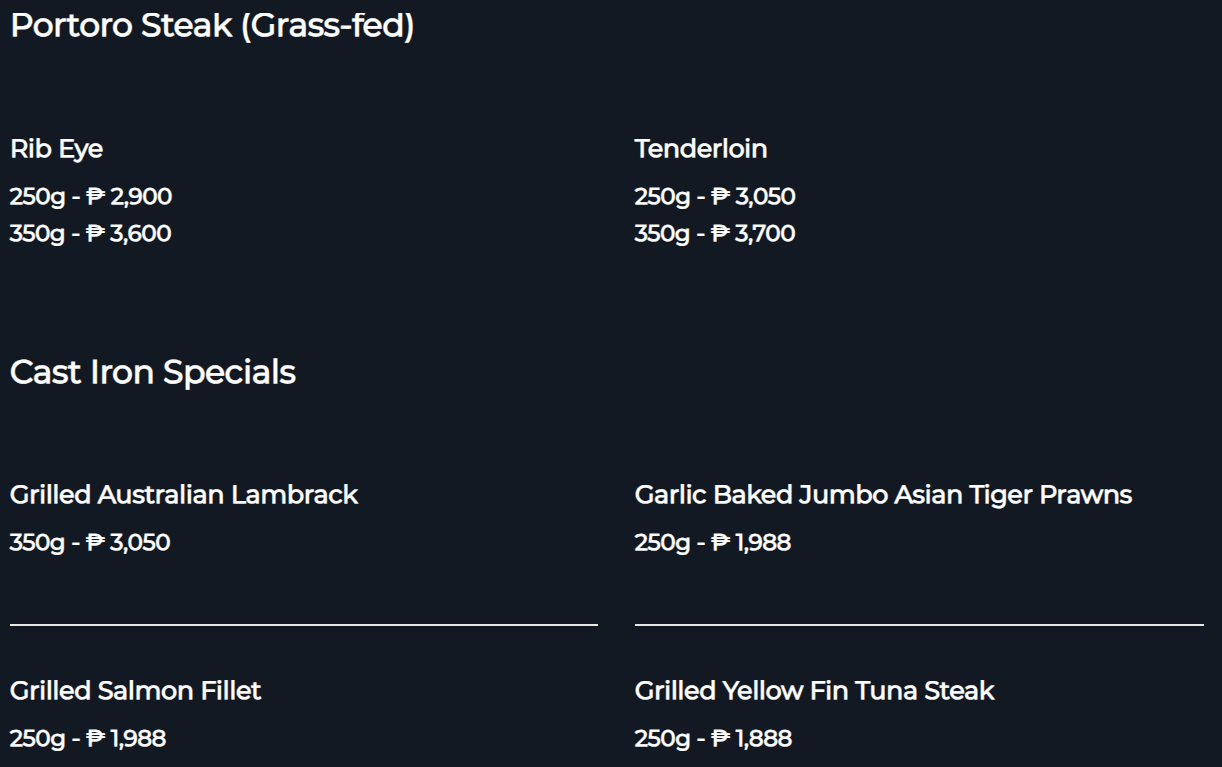The width and height of the screenshot is (1222, 767).
Task: Click the Portoro Steak (Grass-fed) heading
Action: coord(212,27)
